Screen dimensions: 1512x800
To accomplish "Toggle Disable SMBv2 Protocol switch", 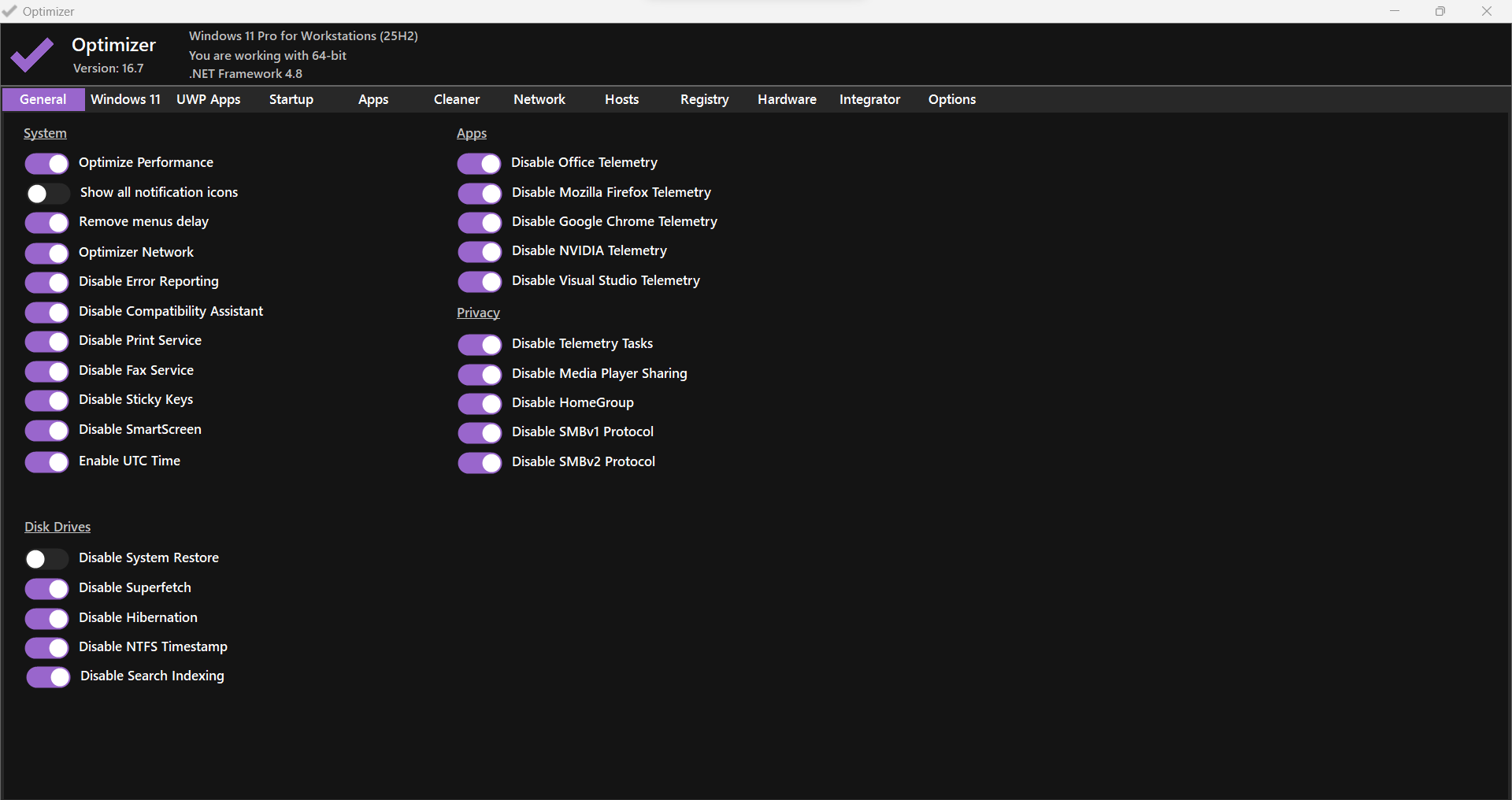I will tap(480, 463).
